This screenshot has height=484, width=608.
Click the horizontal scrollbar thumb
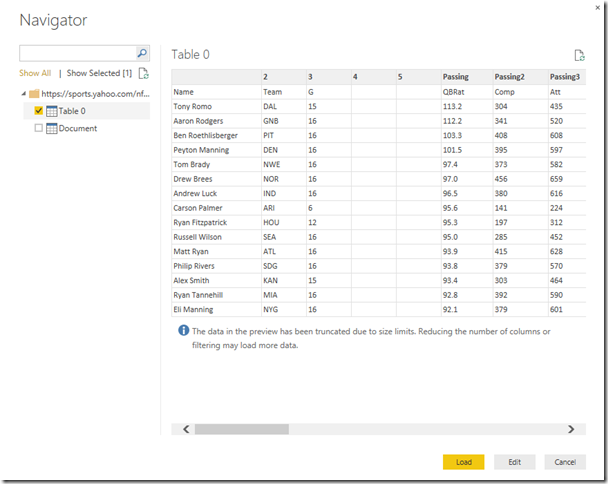click(242, 429)
